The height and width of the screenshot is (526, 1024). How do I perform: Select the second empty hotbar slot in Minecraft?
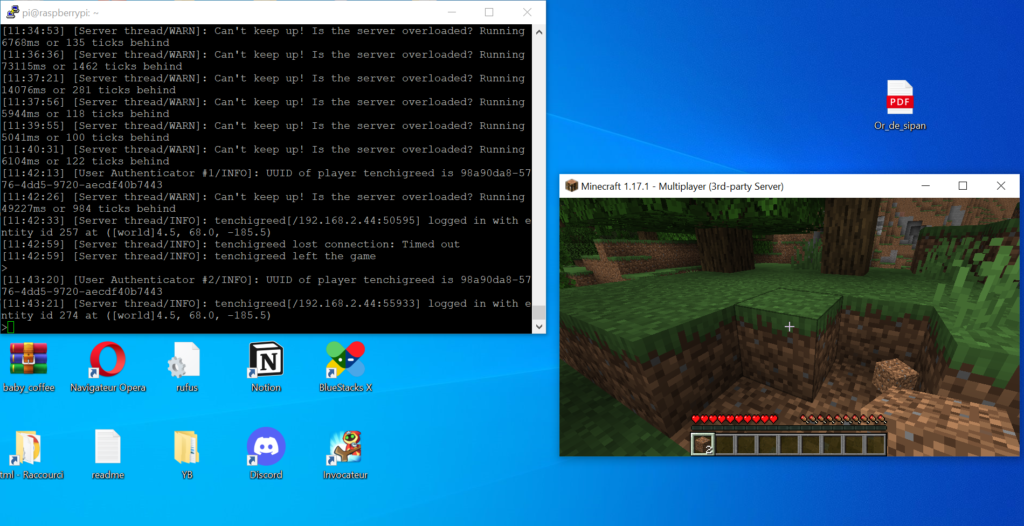pos(724,444)
